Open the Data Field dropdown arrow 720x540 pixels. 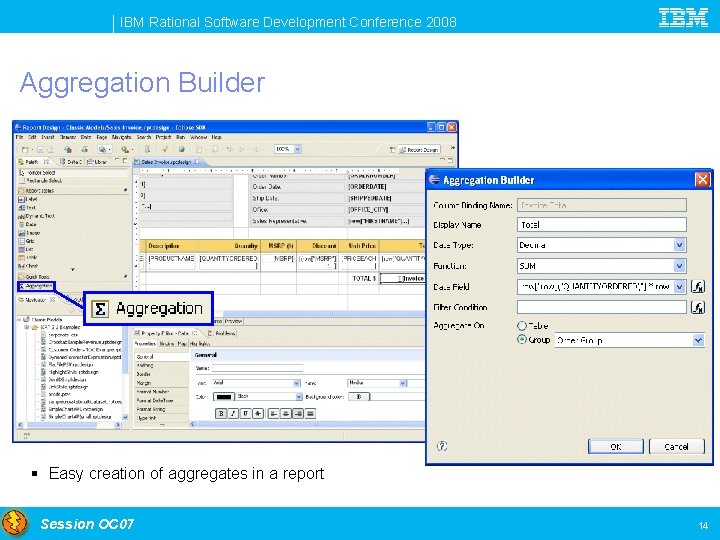pyautogui.click(x=680, y=287)
